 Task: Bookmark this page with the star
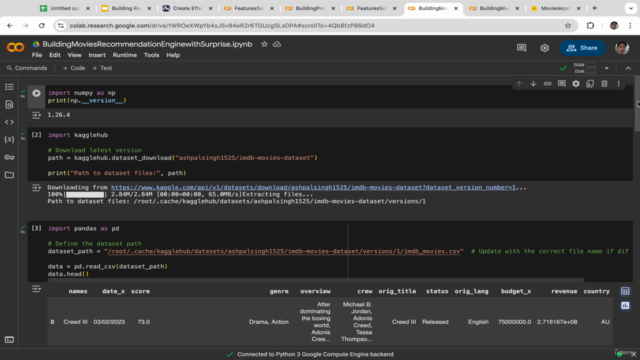coord(568,25)
